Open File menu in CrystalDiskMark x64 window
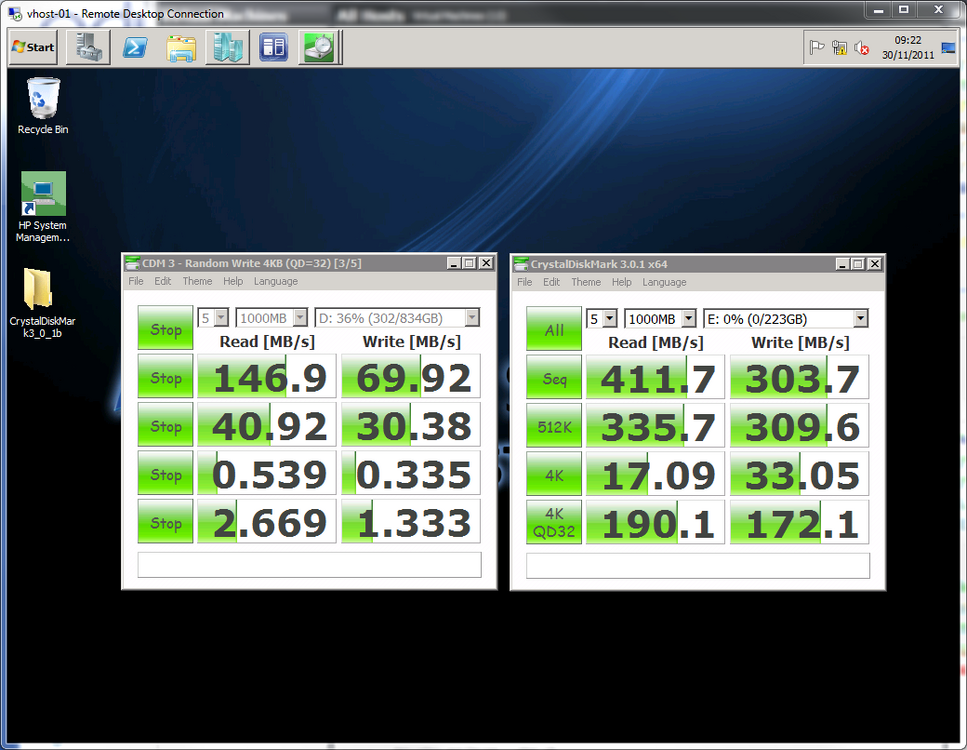Image resolution: width=967 pixels, height=750 pixels. click(525, 282)
